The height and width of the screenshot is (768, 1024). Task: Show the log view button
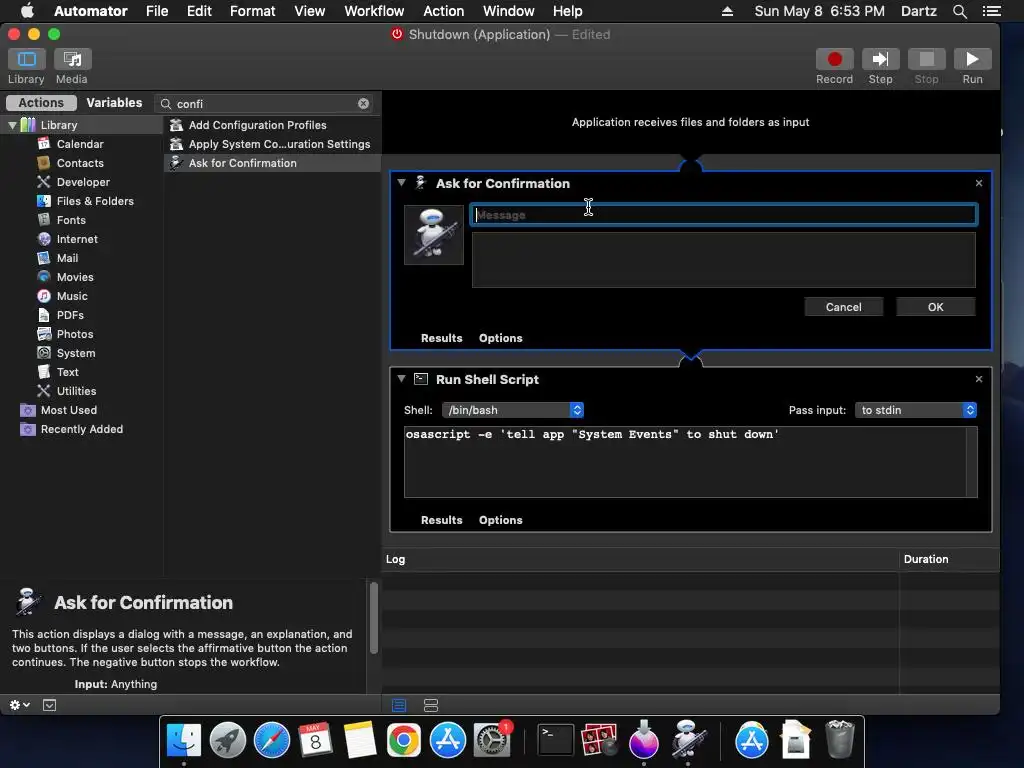coord(399,705)
